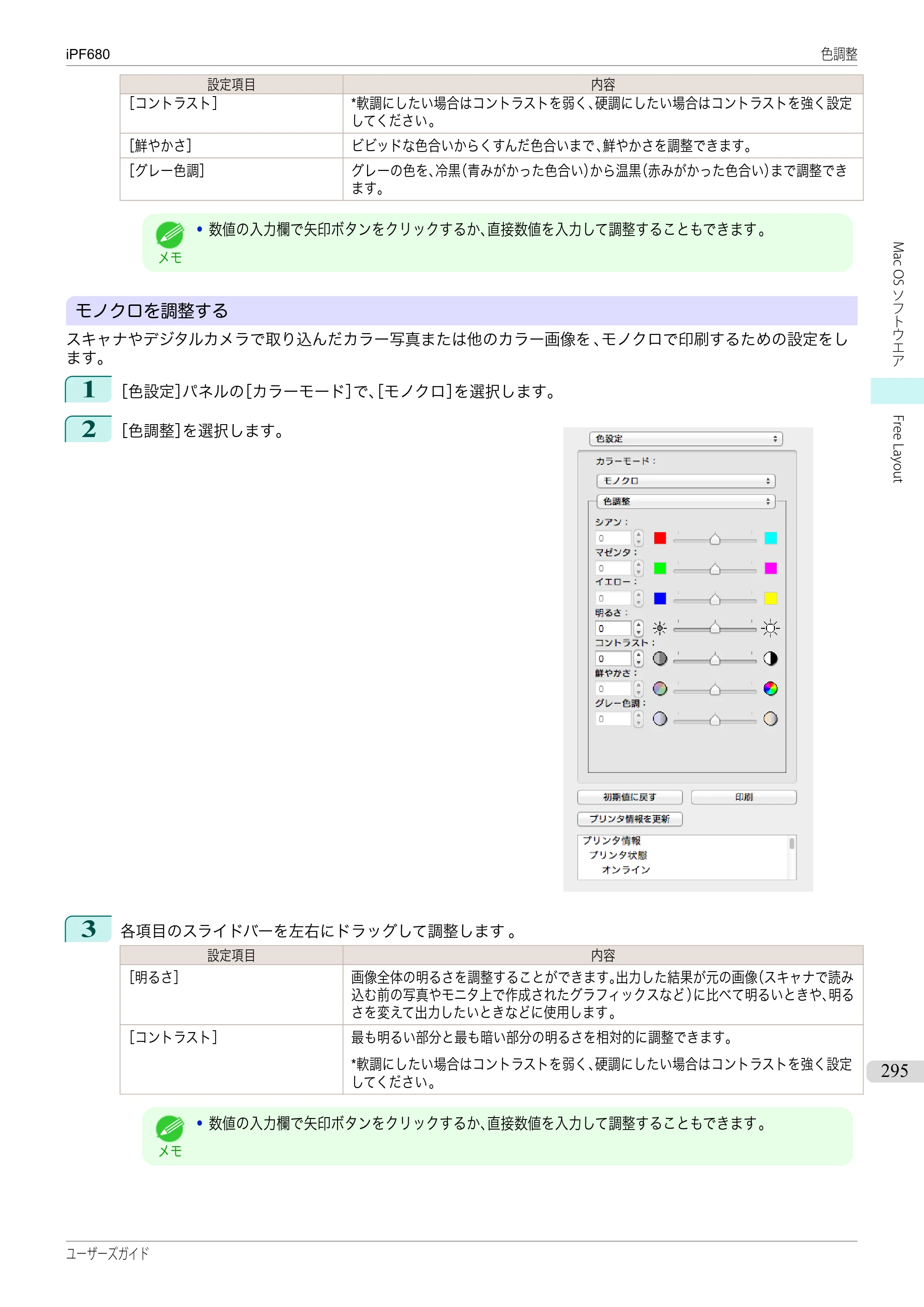924x1307 pixels.
Task: Click the green メモ pencil icon in the upper note
Action: click(169, 235)
